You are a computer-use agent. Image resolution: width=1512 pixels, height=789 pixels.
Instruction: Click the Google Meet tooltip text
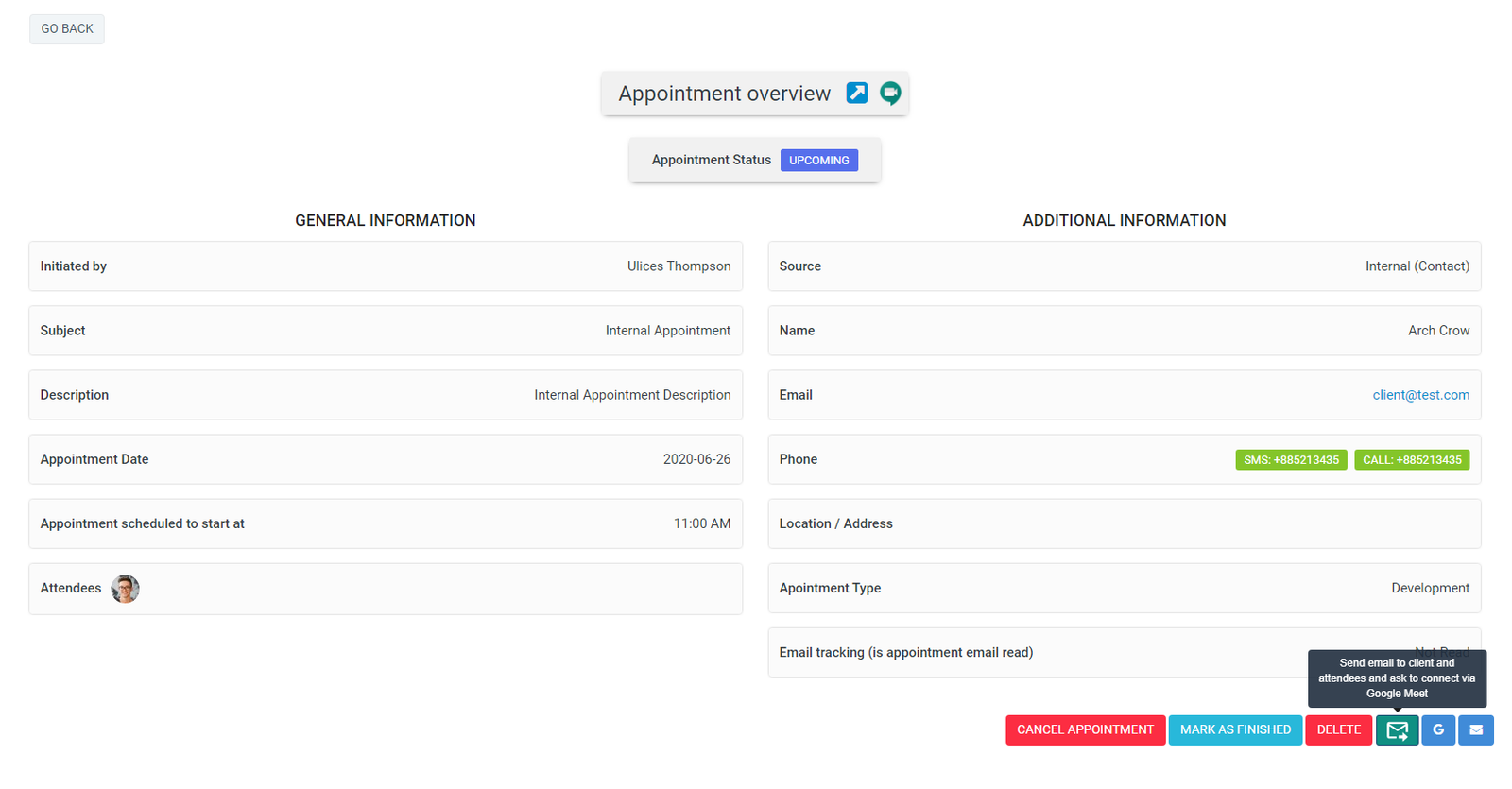click(1397, 678)
